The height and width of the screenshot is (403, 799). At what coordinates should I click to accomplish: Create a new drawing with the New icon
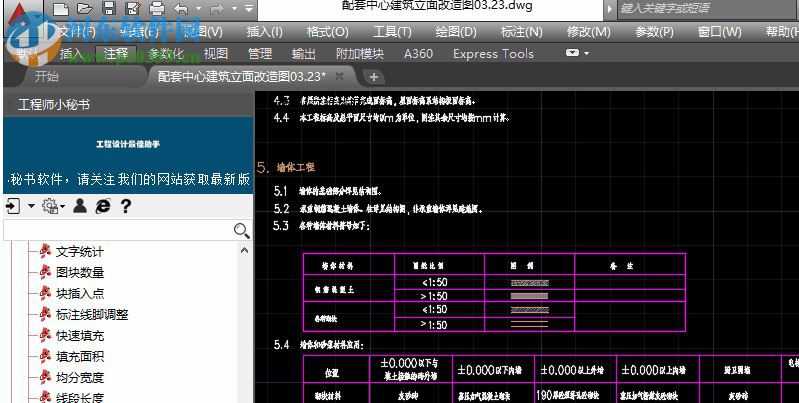click(61, 9)
